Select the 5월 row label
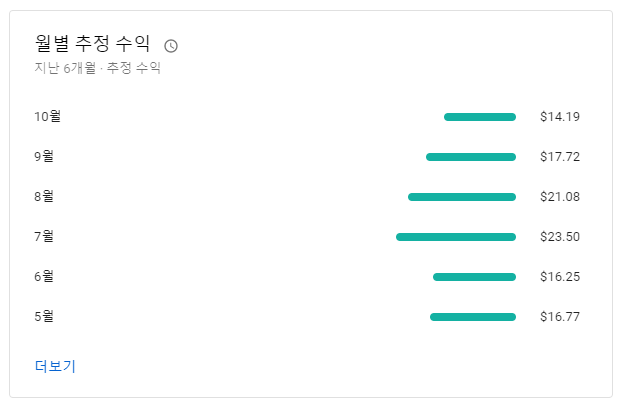 [44, 317]
